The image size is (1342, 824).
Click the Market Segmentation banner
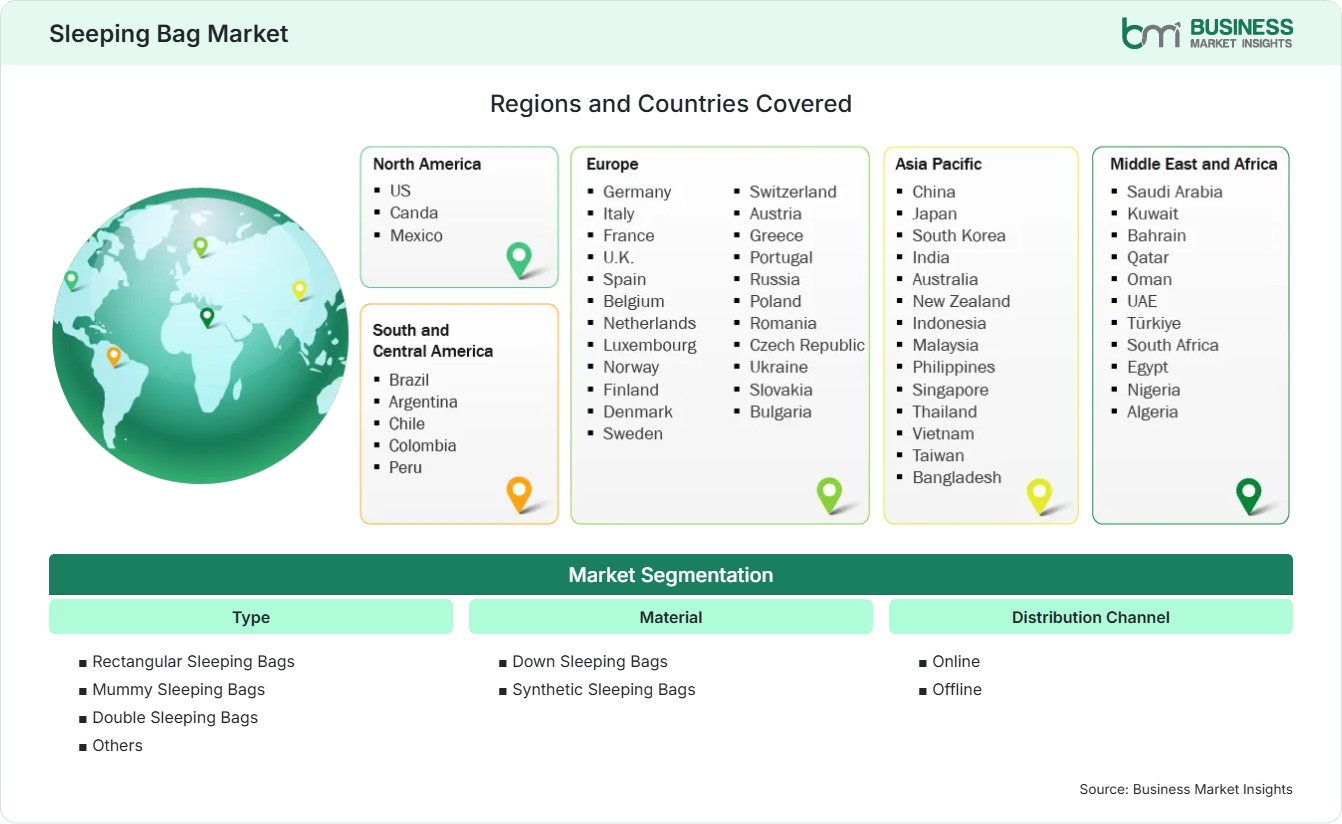(x=671, y=575)
